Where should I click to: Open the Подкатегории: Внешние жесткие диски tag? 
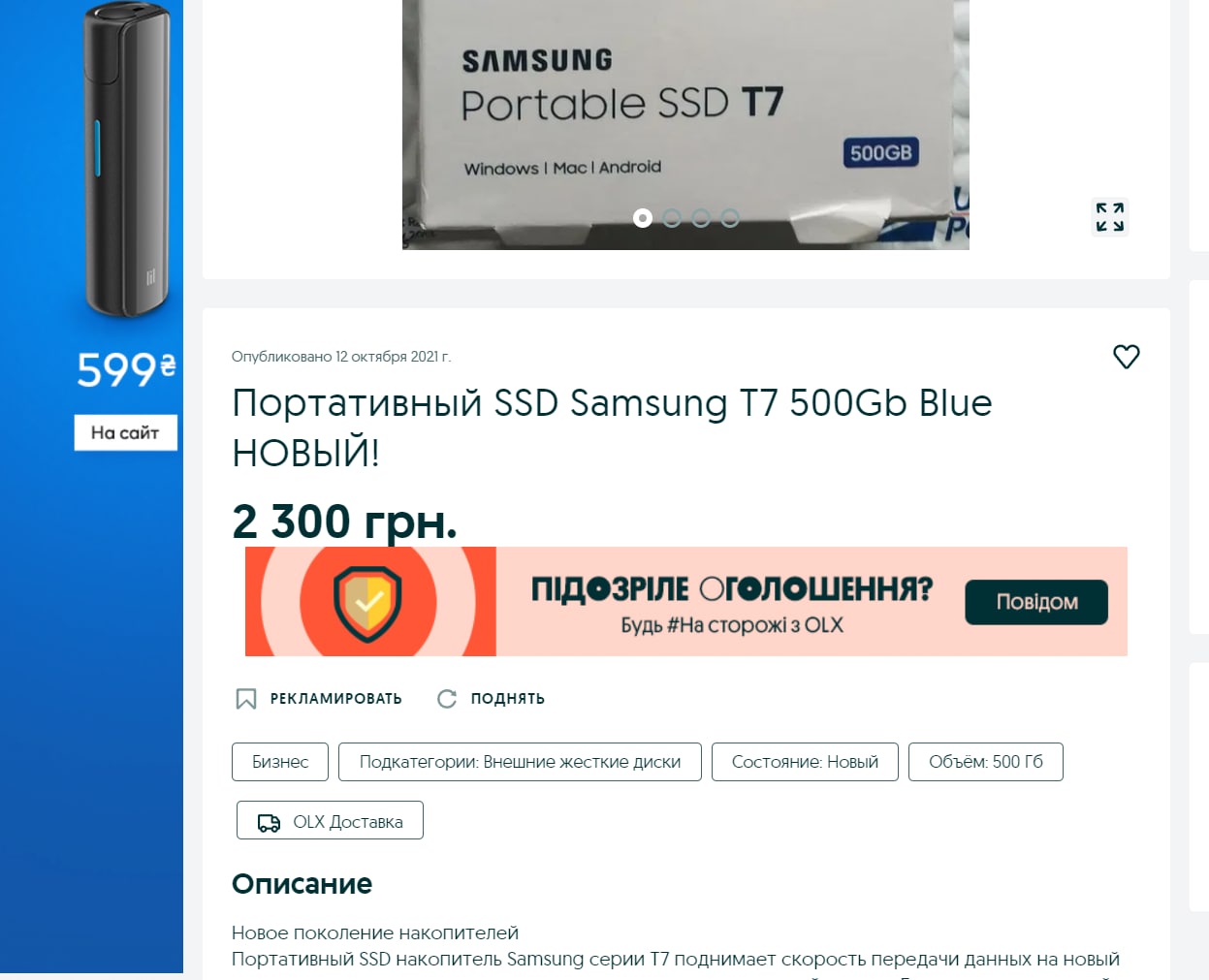[520, 762]
